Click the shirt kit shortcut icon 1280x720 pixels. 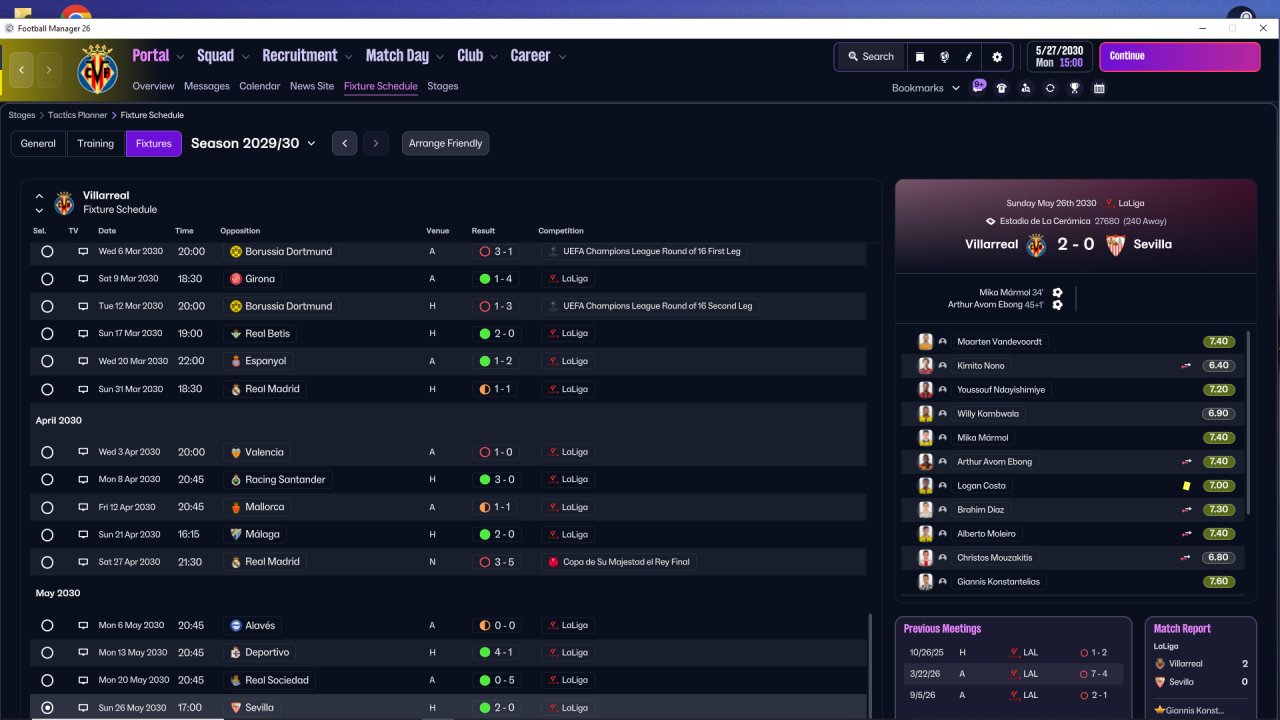point(1002,88)
